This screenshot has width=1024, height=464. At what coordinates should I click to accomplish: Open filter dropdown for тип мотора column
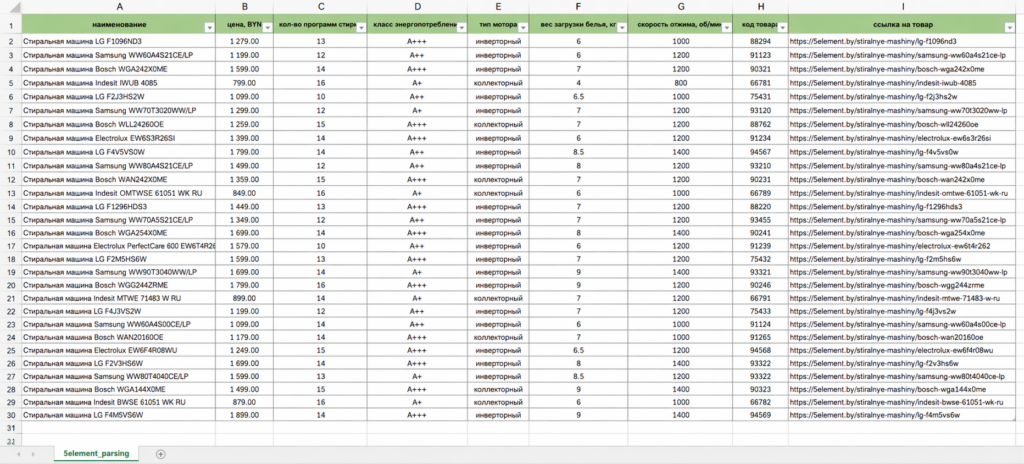[x=522, y=27]
